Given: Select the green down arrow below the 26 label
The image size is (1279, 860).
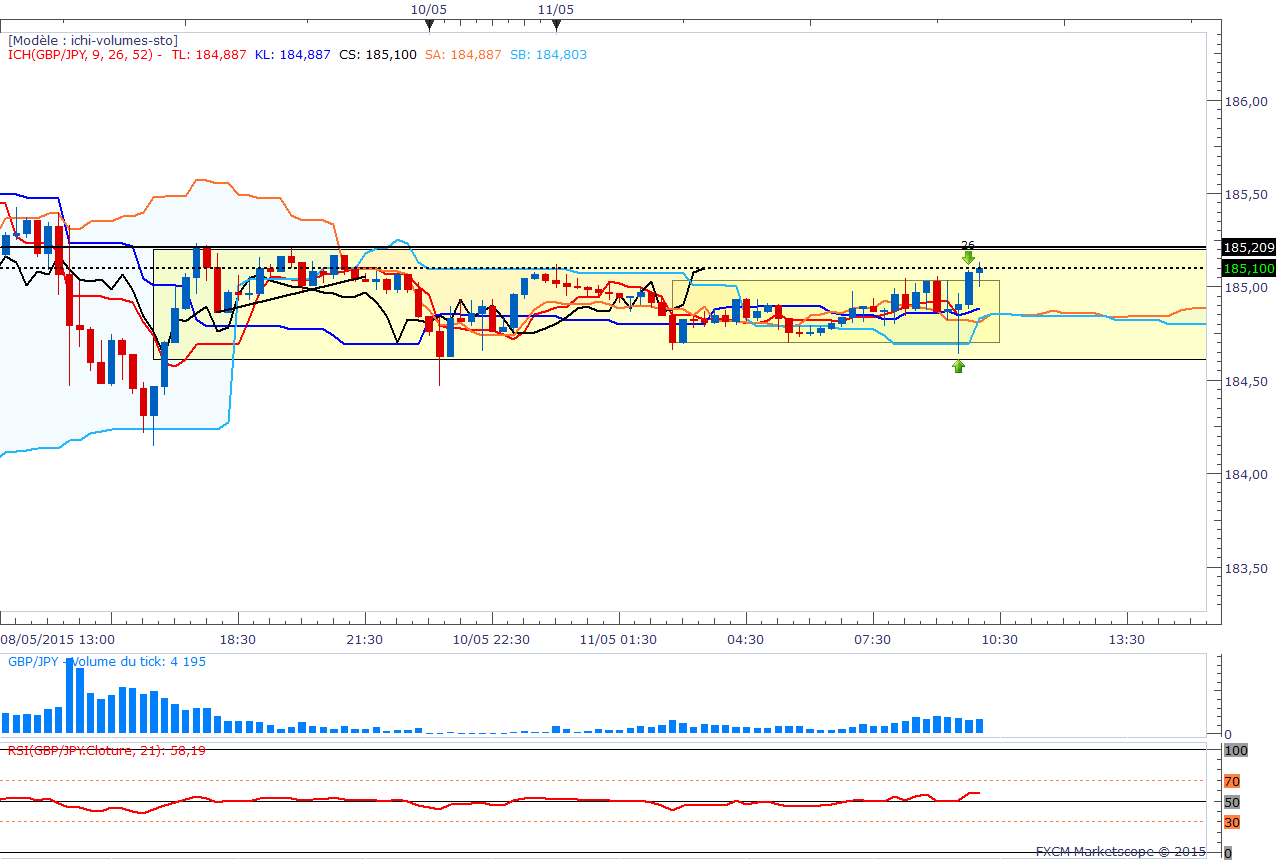Looking at the screenshot, I should pyautogui.click(x=968, y=258).
